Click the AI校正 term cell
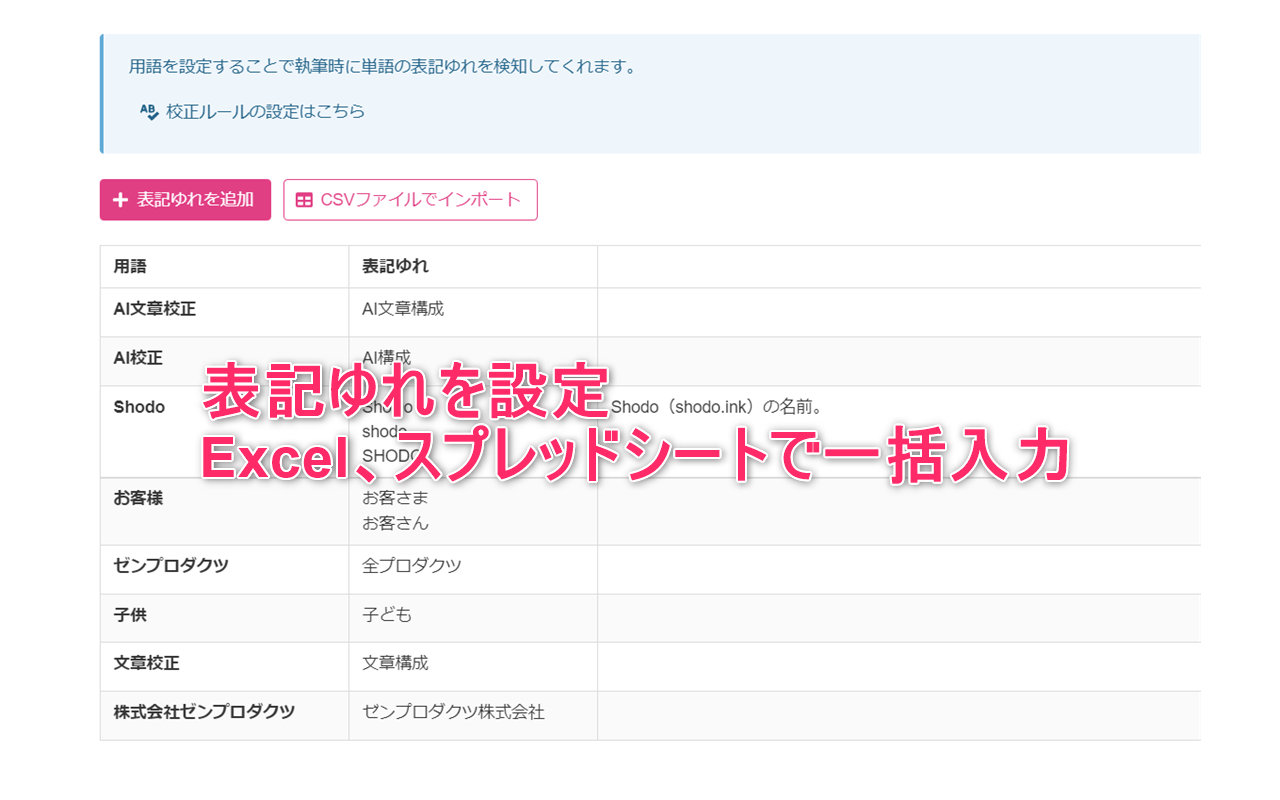This screenshot has height=800, width=1280. [224, 361]
